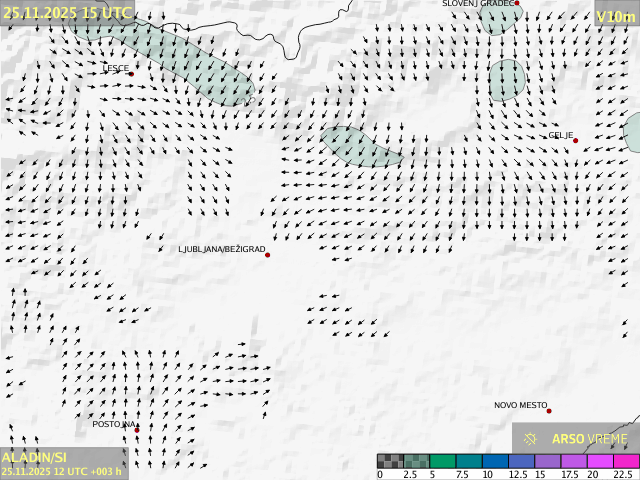The height and width of the screenshot is (480, 640).
Task: Click the NOVO MESTO city label
Action: coord(520,405)
